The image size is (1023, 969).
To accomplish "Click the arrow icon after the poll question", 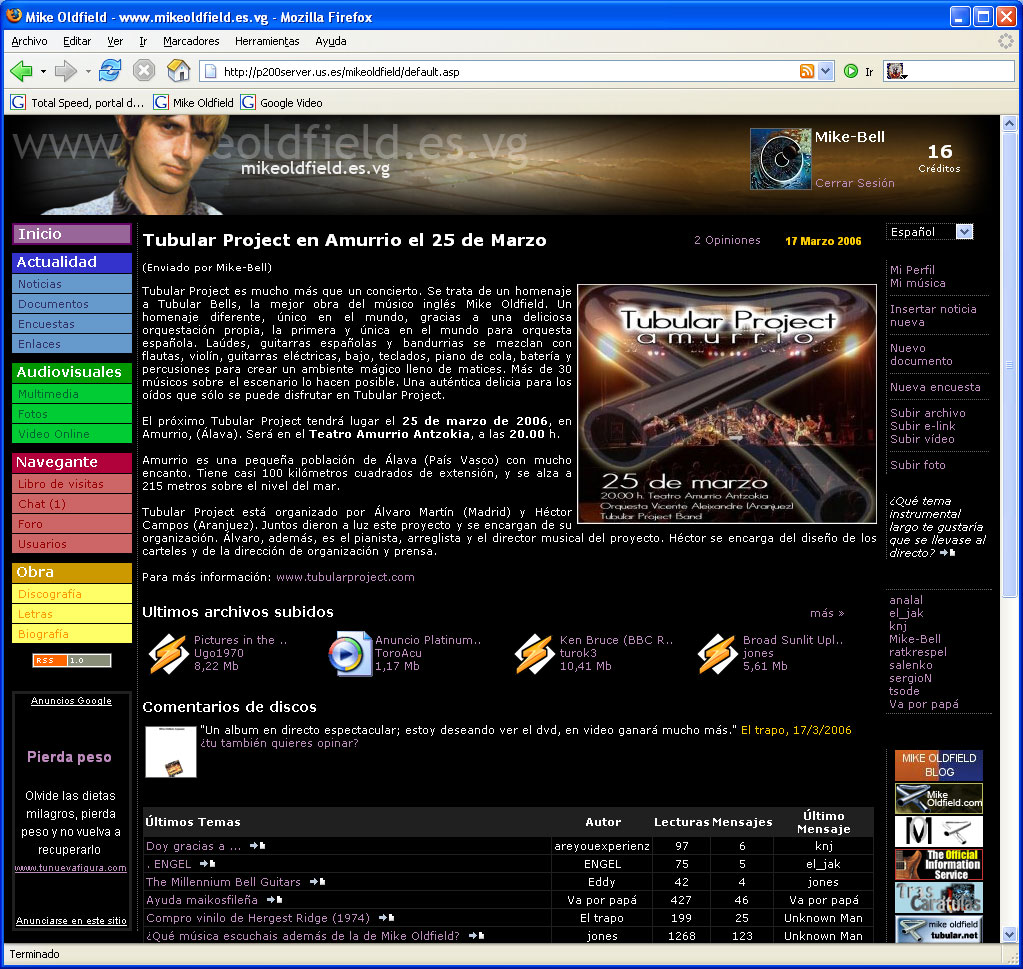I will [x=947, y=553].
